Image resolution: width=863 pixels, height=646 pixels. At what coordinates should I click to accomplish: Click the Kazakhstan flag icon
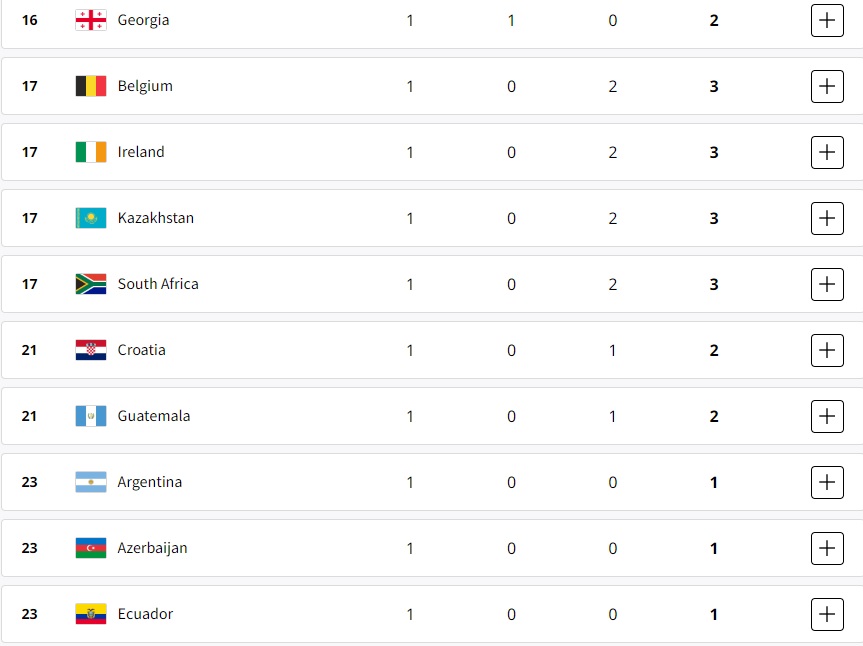click(x=91, y=218)
